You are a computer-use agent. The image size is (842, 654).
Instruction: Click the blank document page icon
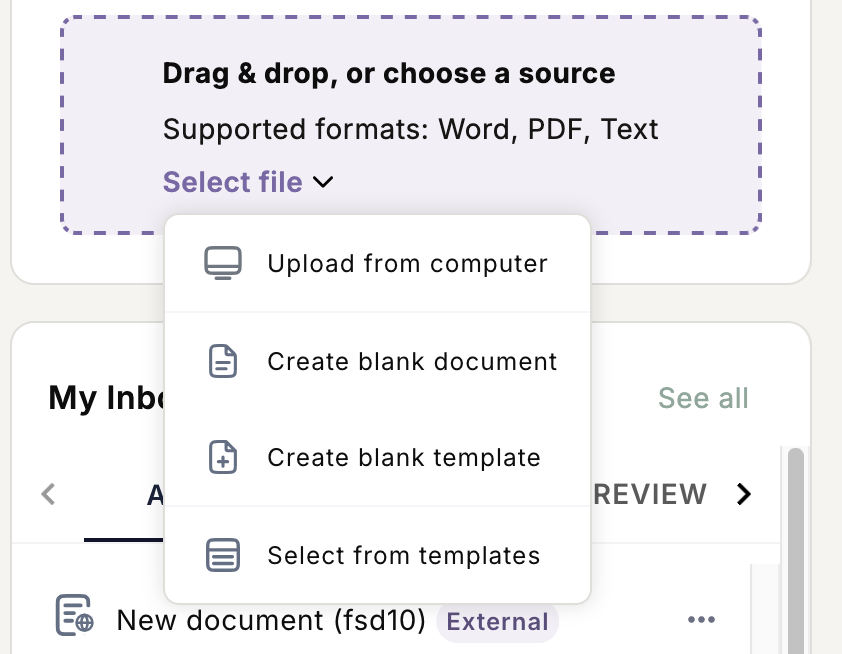[x=223, y=361]
